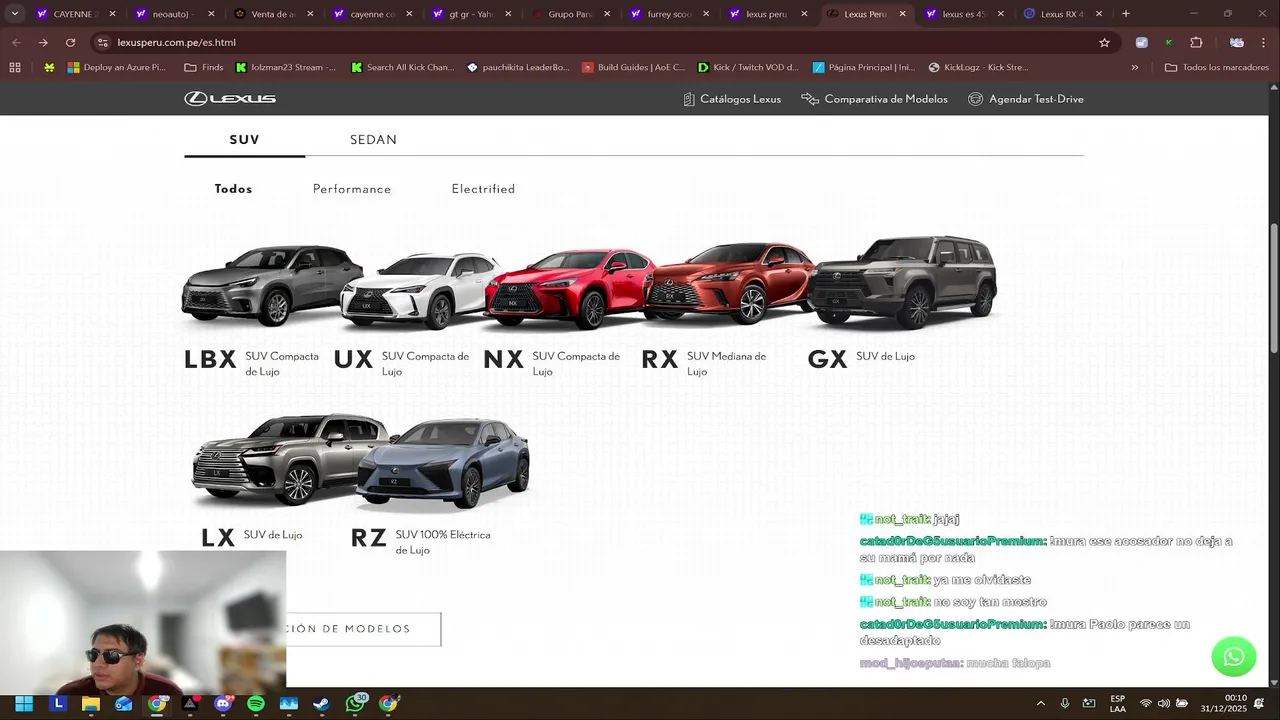Screen dimensions: 1280x720
Task: Open the bookmarks apps grid icon
Action: coord(15,67)
